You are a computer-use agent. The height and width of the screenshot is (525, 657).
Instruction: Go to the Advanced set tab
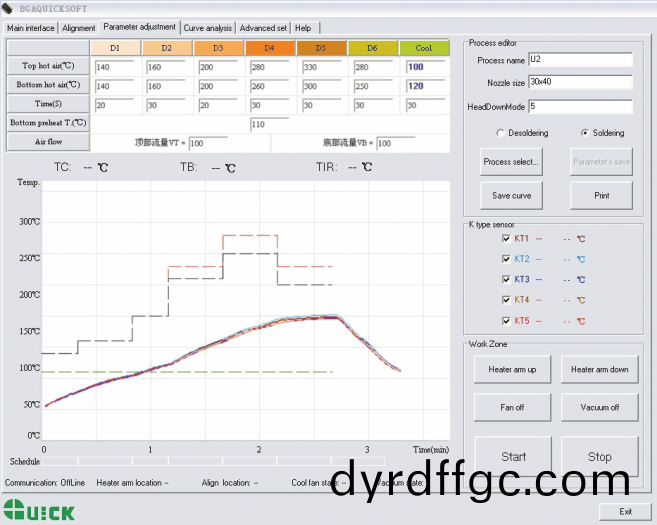click(x=263, y=28)
